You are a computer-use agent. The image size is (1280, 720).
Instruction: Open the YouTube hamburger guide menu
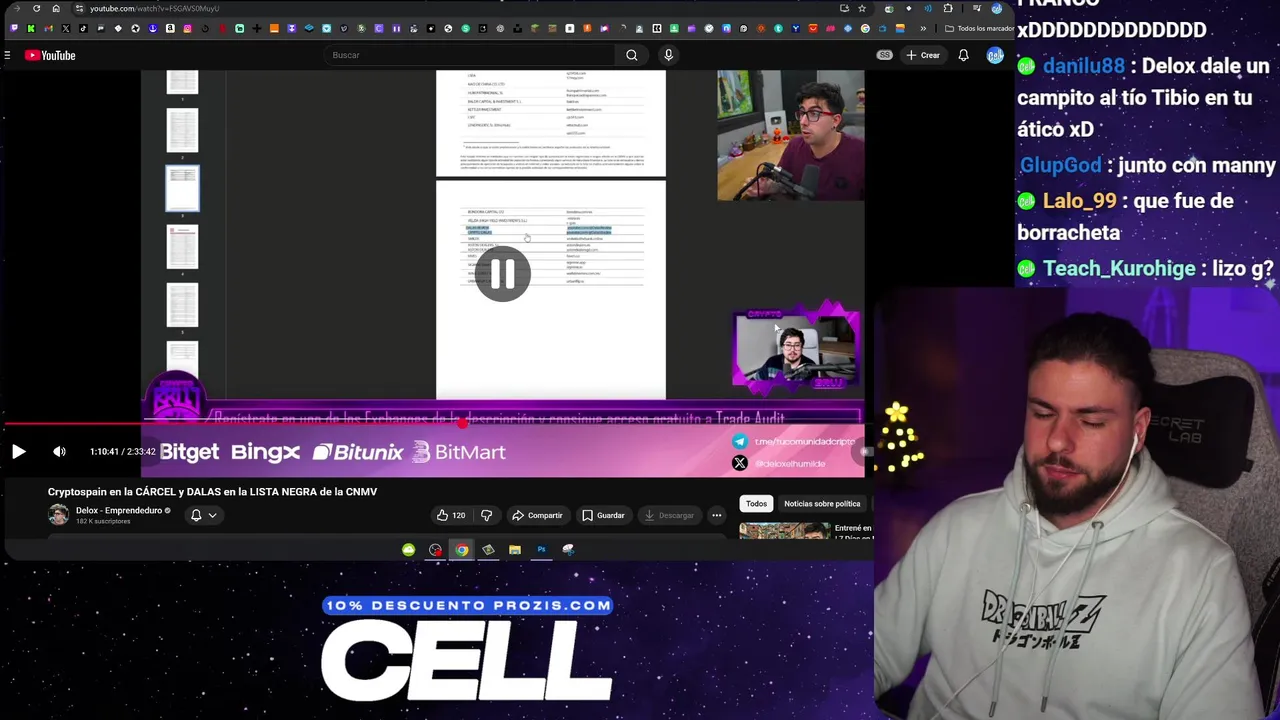(7, 55)
